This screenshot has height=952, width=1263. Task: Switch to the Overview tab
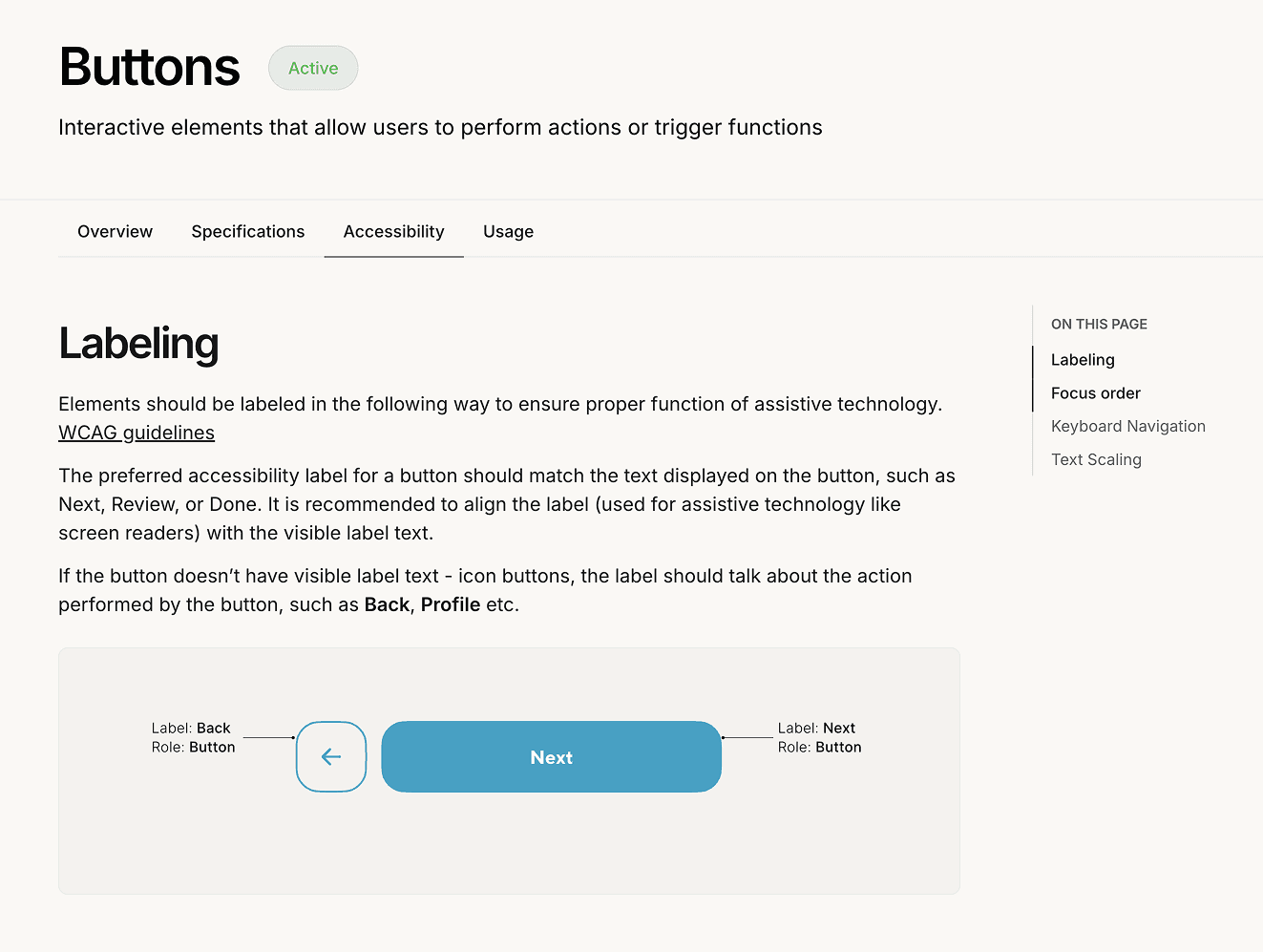tap(115, 231)
